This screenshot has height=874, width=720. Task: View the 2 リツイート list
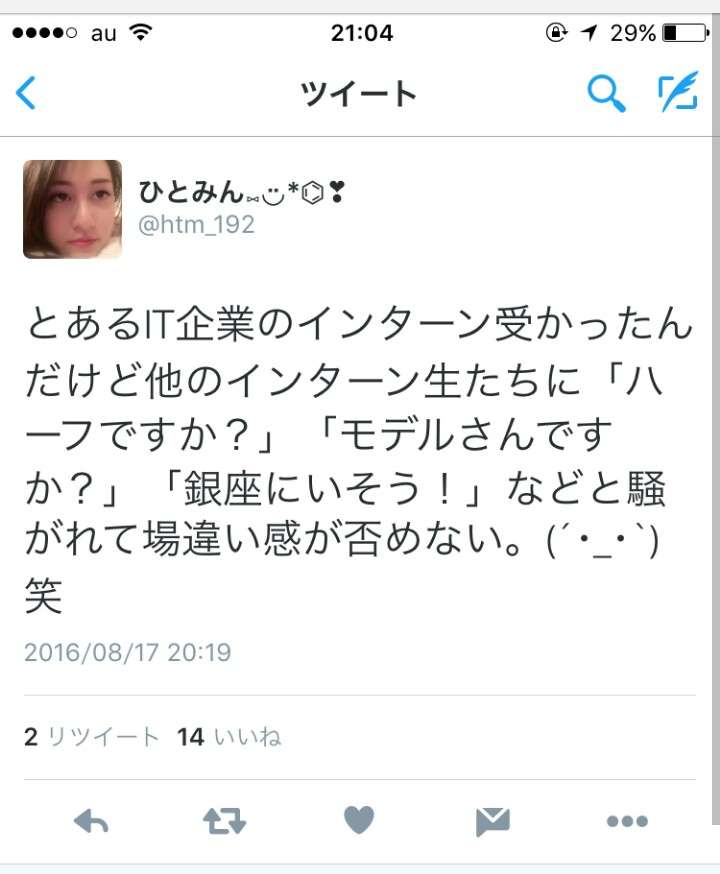92,737
